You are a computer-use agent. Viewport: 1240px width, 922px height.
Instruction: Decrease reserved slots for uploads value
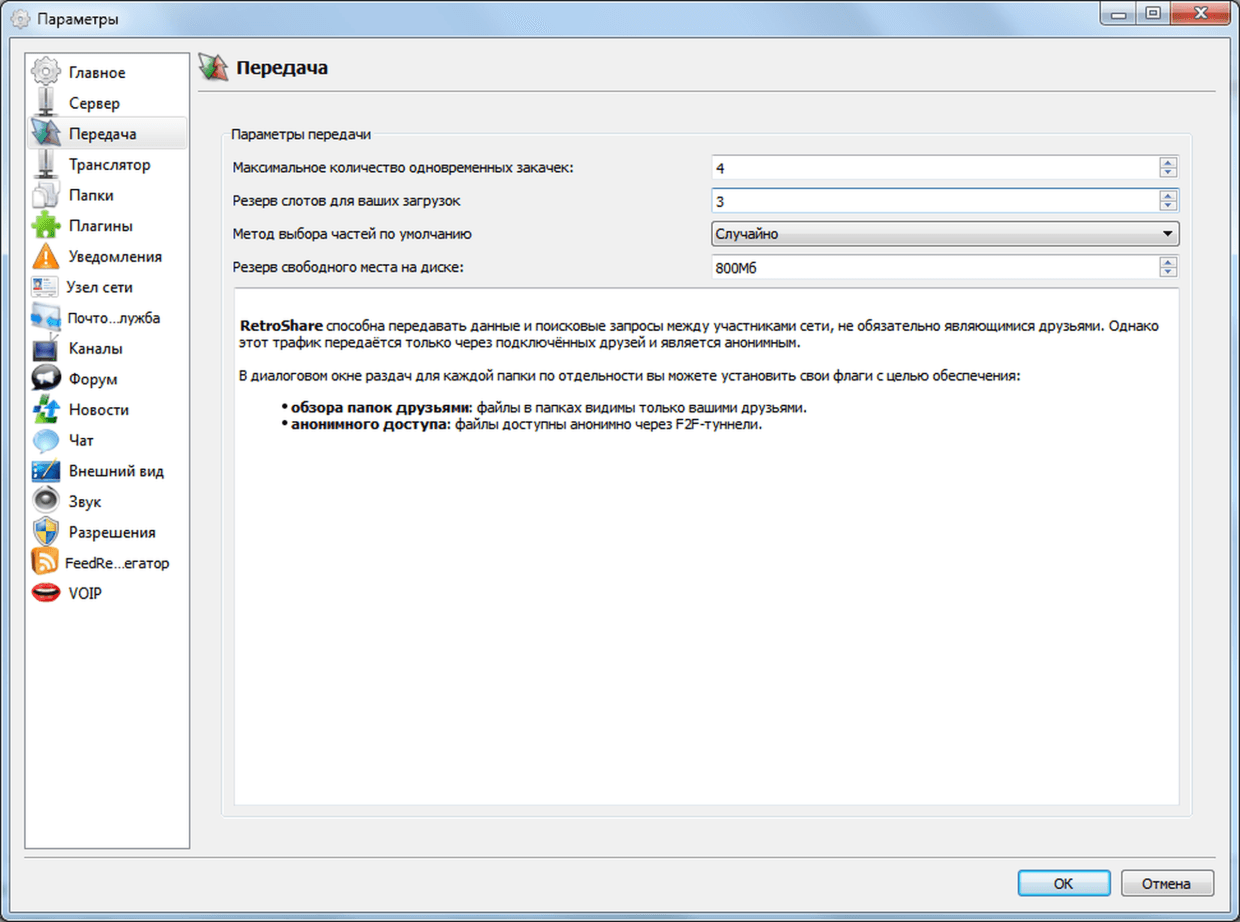(x=1168, y=206)
